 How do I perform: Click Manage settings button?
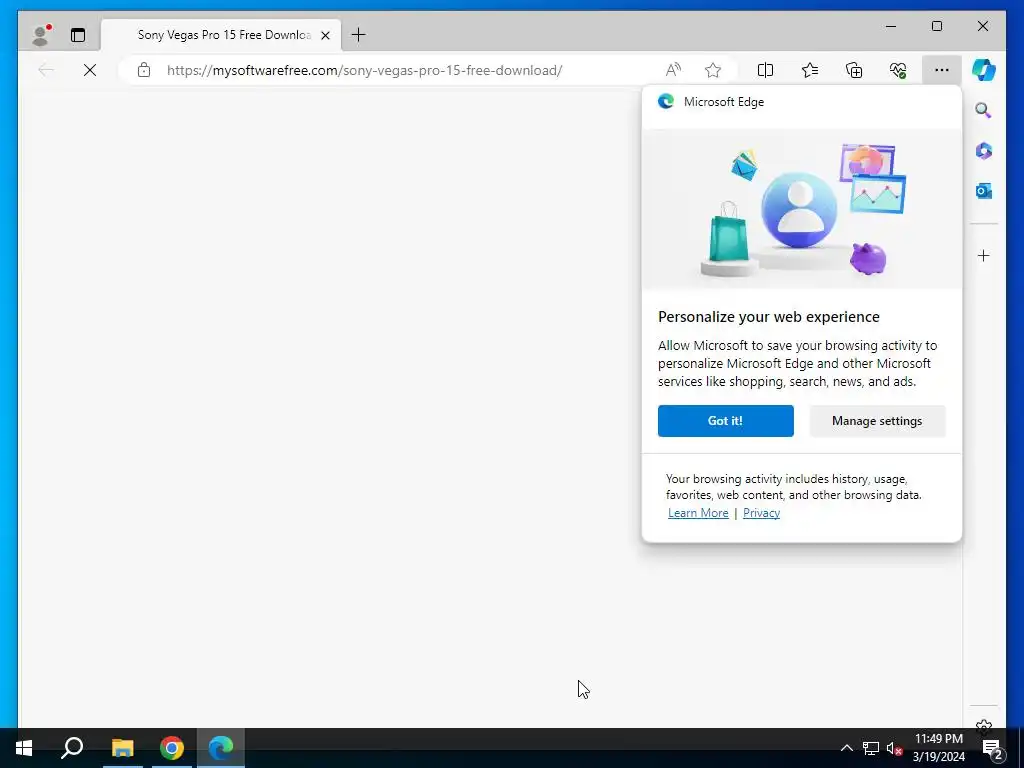pyautogui.click(x=877, y=421)
